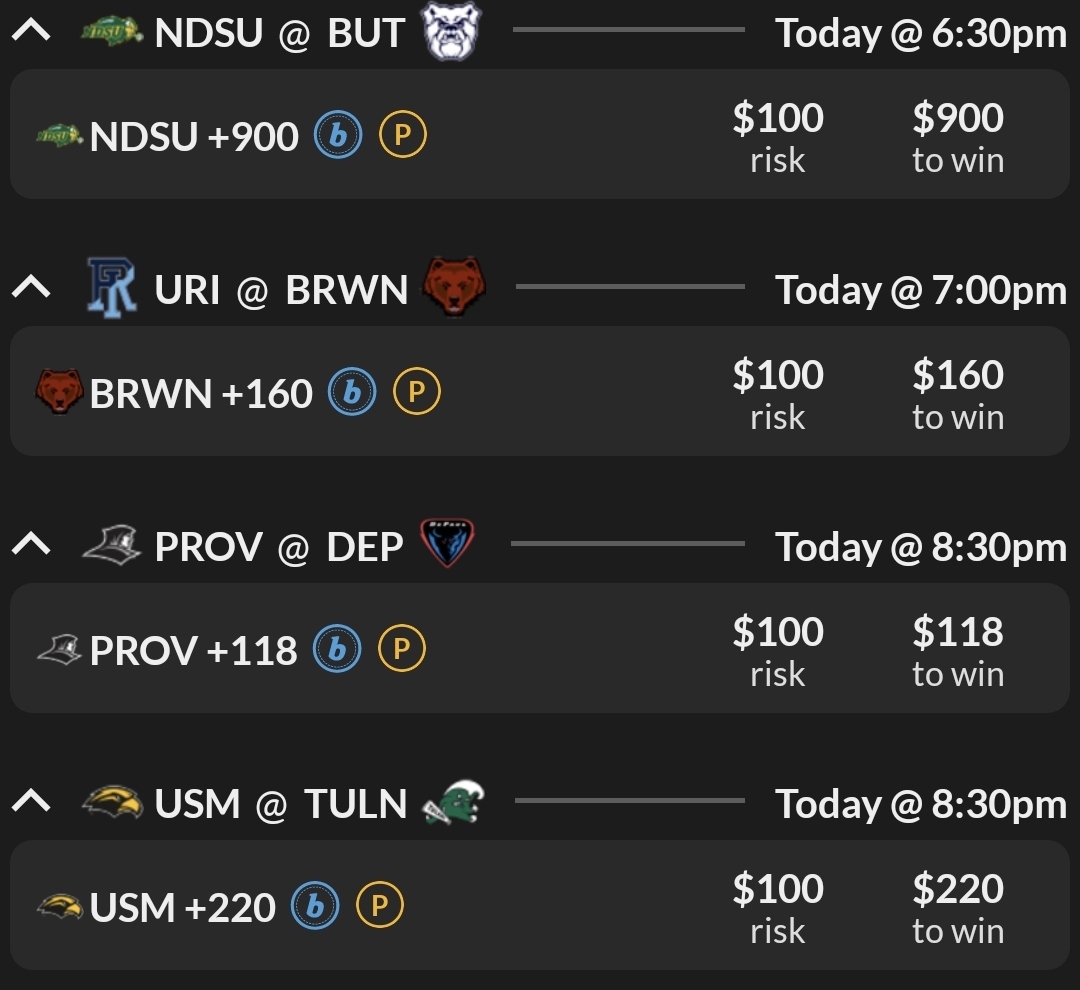Collapse the URI @ BRWN game section

point(32,289)
